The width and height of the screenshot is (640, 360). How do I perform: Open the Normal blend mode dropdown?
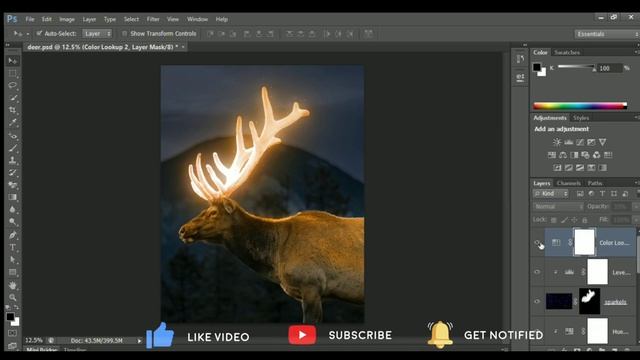(558, 207)
